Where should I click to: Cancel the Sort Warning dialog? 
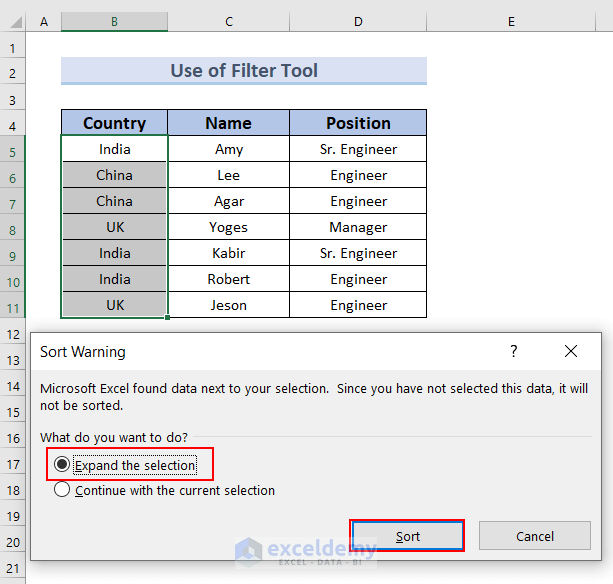coord(534,536)
